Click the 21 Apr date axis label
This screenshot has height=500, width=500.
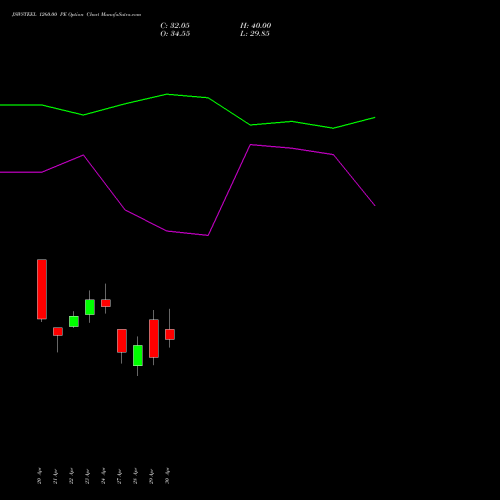55,476
